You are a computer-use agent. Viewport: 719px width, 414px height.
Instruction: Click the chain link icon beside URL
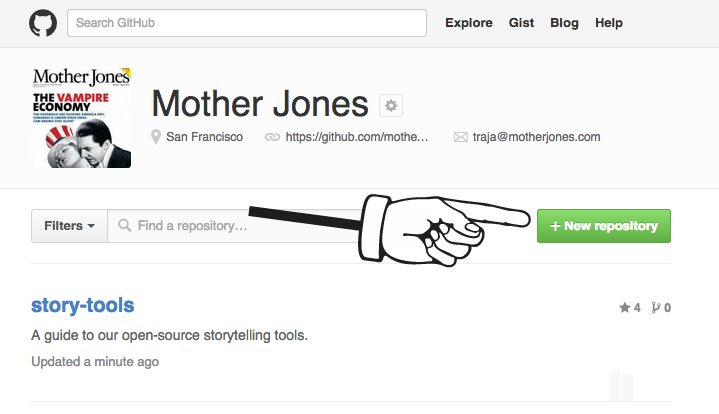coord(272,137)
